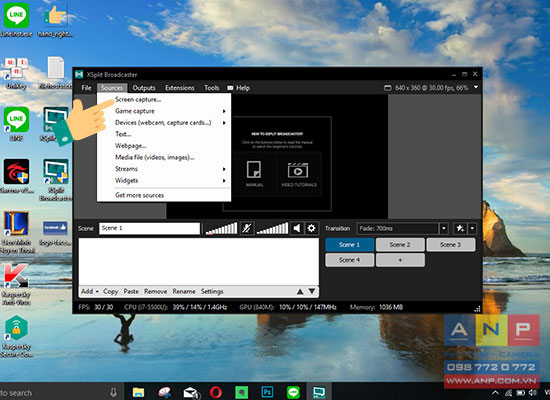This screenshot has height=400, width=550.
Task: Expand Devices (webcam, capture cards...) submenu
Action: [164, 122]
